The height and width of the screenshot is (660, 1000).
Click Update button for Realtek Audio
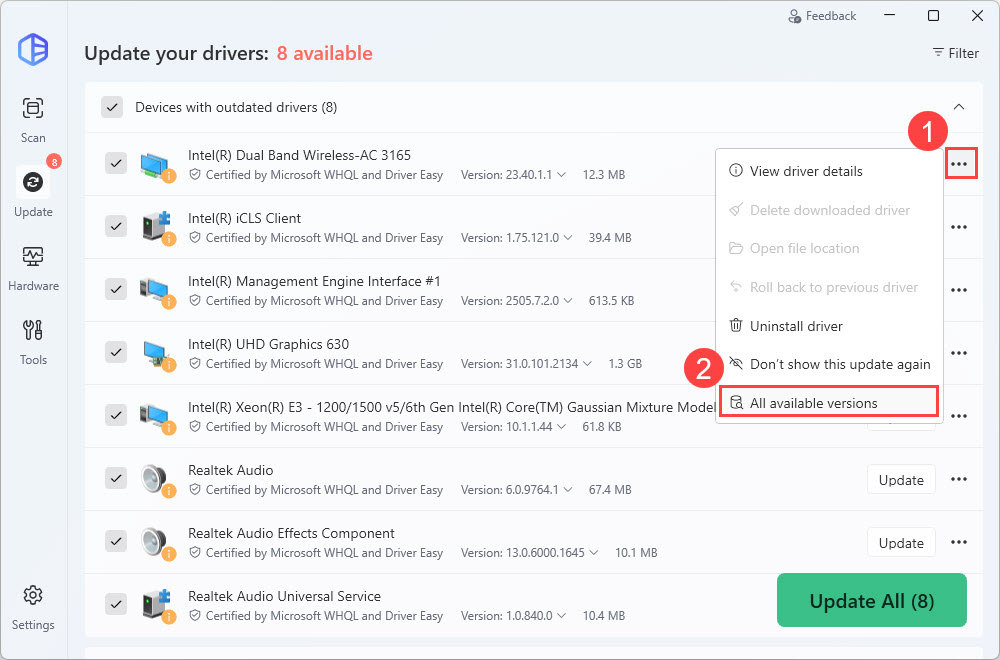click(900, 480)
